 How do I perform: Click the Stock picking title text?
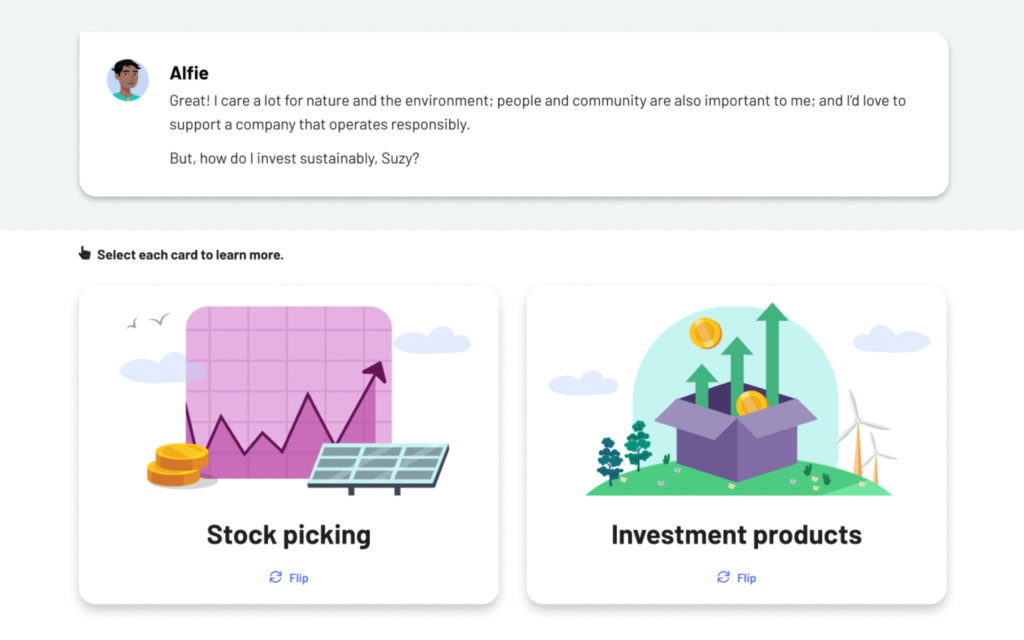[288, 535]
